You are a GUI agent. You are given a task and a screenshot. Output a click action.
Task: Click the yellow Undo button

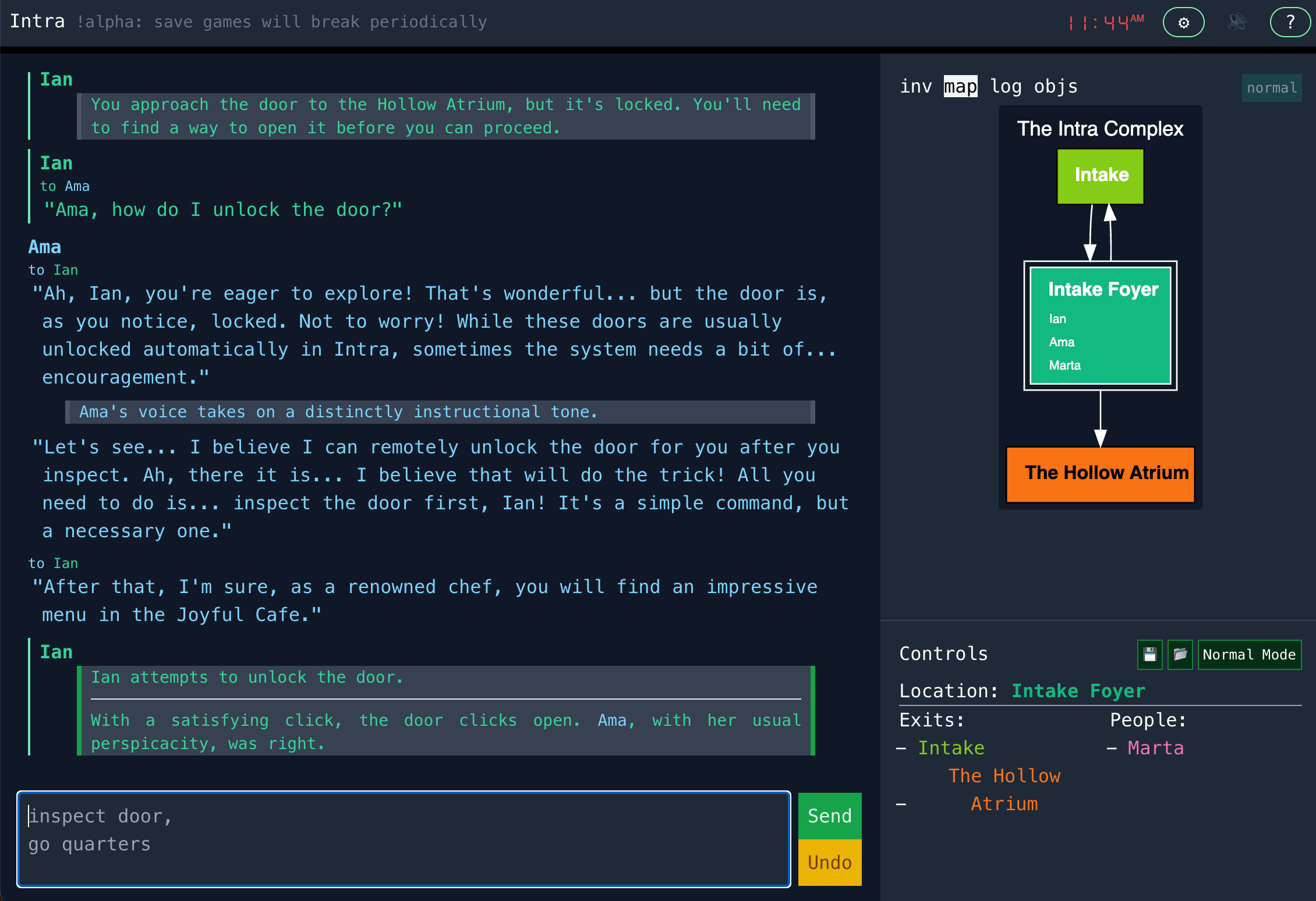(830, 863)
